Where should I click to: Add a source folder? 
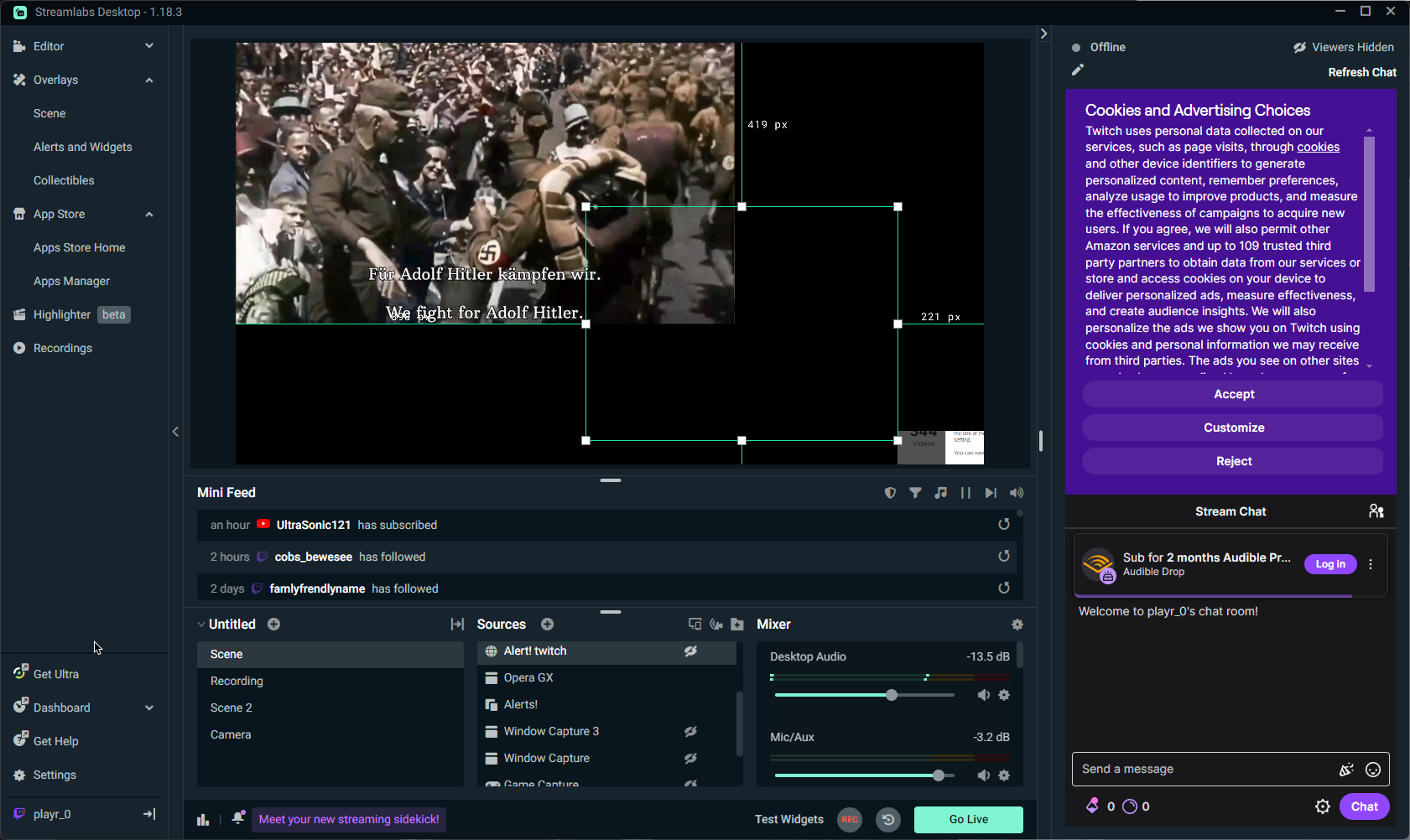737,625
